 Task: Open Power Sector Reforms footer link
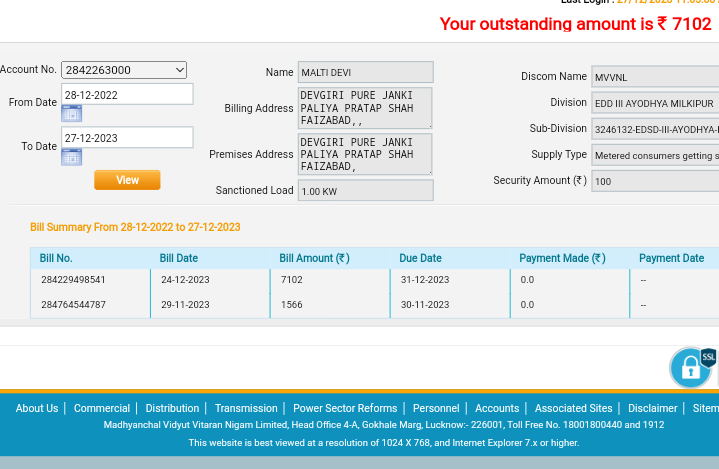click(345, 408)
